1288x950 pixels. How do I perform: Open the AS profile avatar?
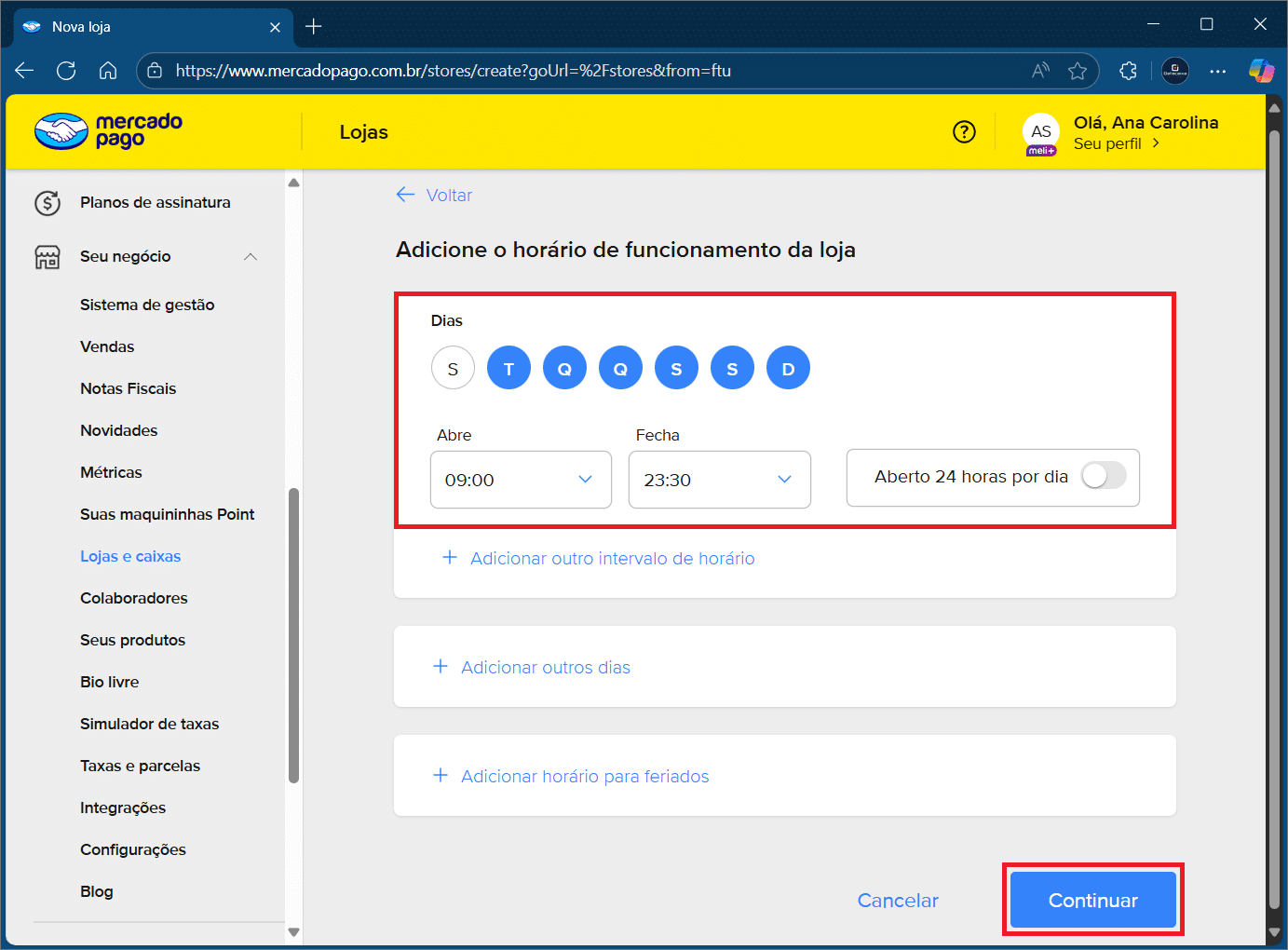tap(1040, 131)
